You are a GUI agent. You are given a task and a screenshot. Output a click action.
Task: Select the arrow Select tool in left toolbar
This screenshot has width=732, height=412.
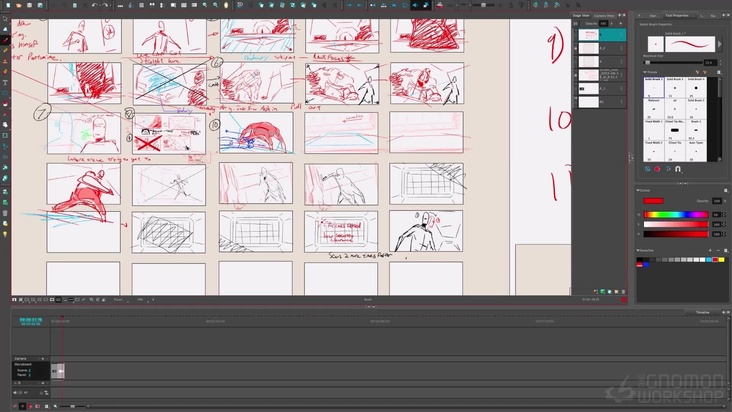pyautogui.click(x=5, y=19)
